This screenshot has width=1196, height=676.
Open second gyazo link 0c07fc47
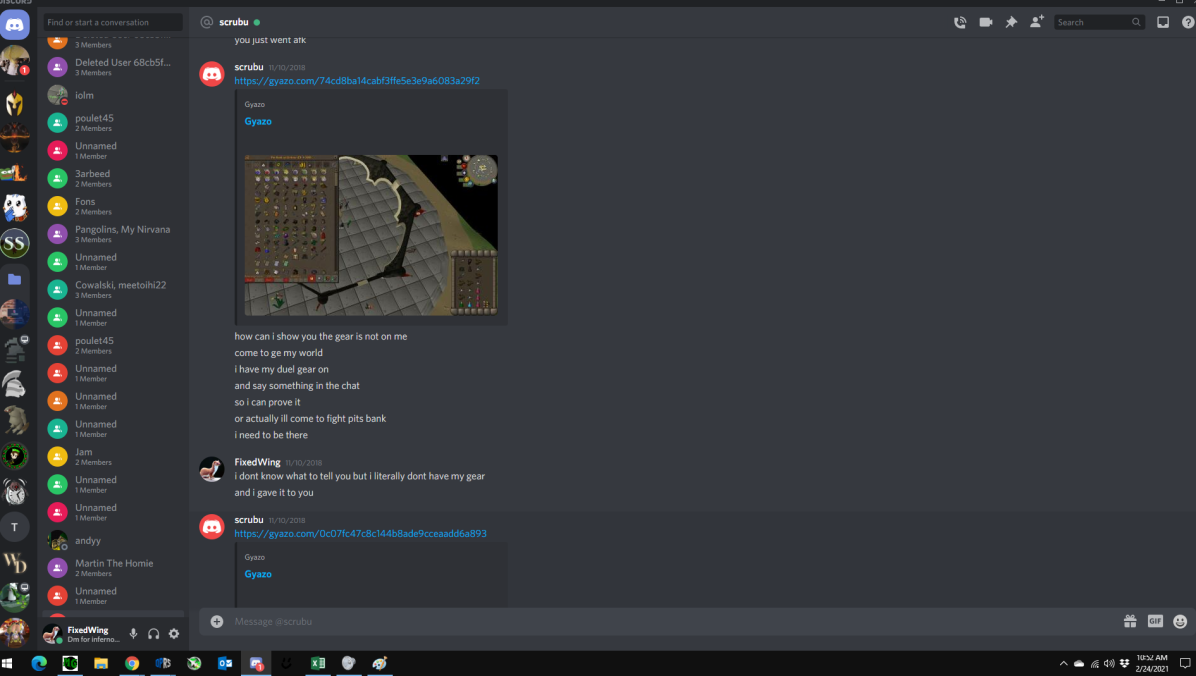click(x=360, y=534)
